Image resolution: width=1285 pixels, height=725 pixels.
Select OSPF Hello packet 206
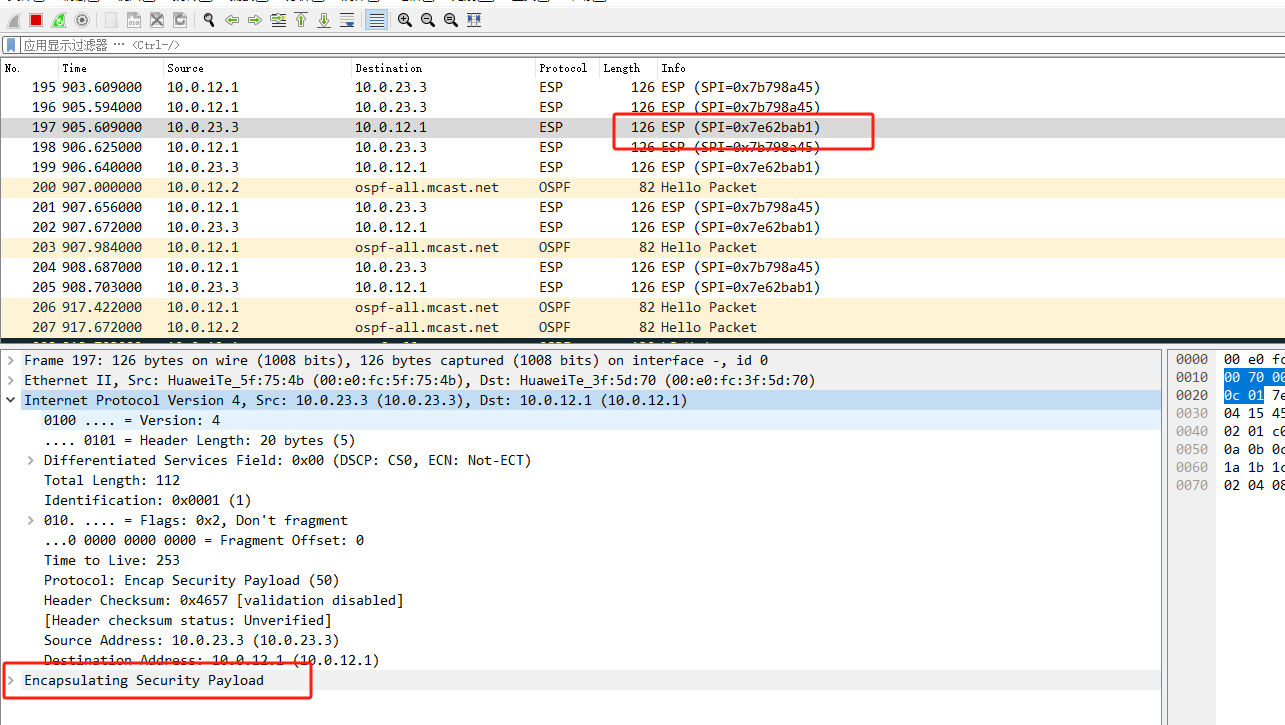(x=642, y=307)
